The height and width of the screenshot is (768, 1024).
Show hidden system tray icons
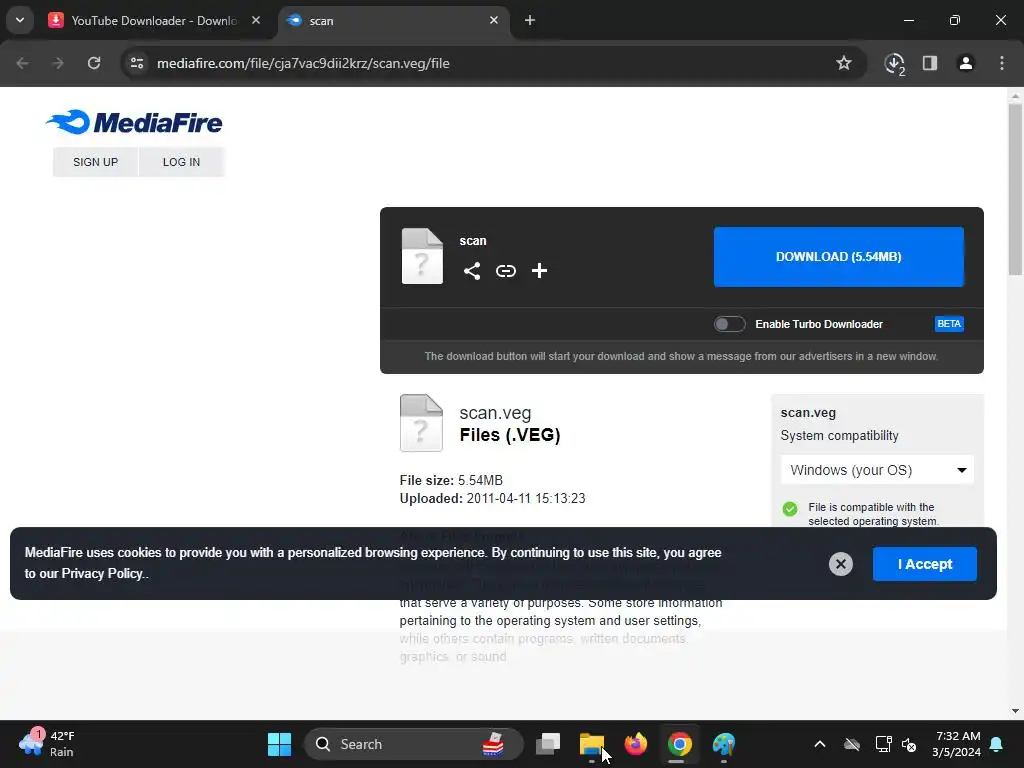(x=820, y=744)
